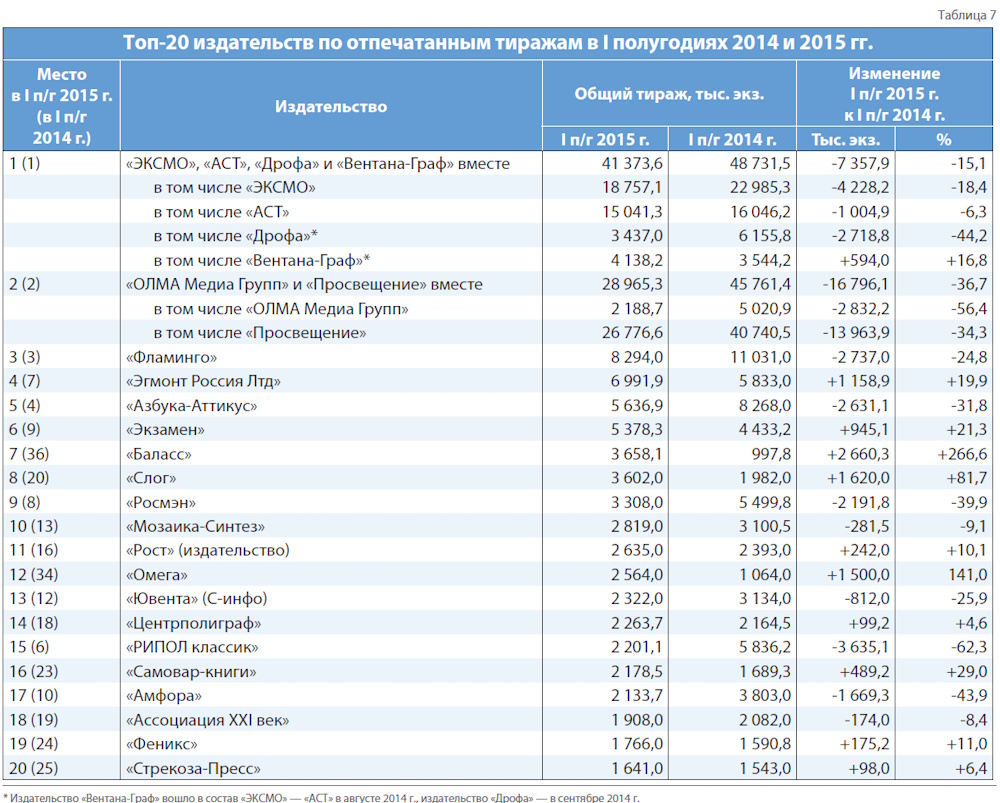The height and width of the screenshot is (803, 1000).
Task: Click percent value '-56,4'
Action: 969,309
